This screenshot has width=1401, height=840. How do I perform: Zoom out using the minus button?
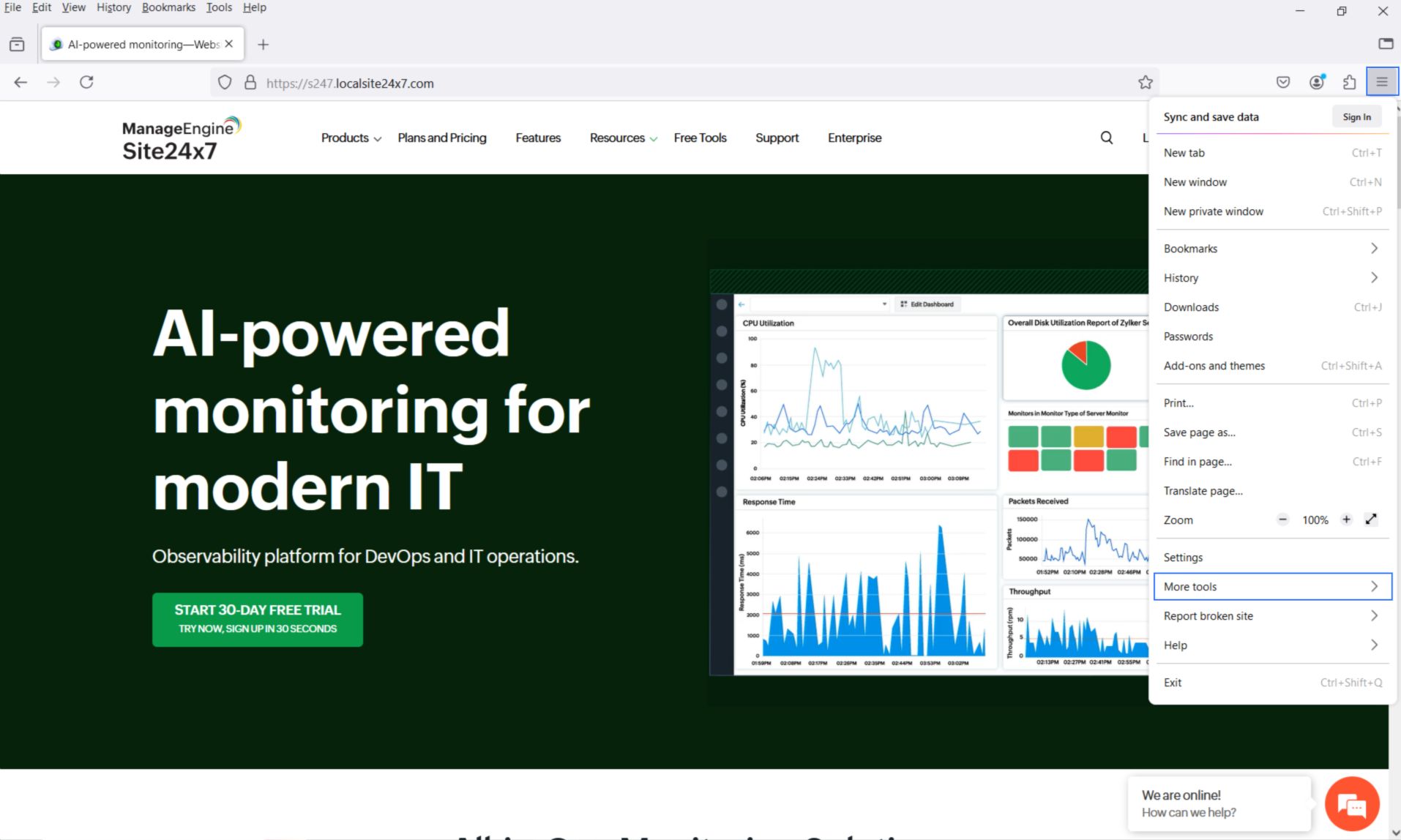click(1282, 520)
